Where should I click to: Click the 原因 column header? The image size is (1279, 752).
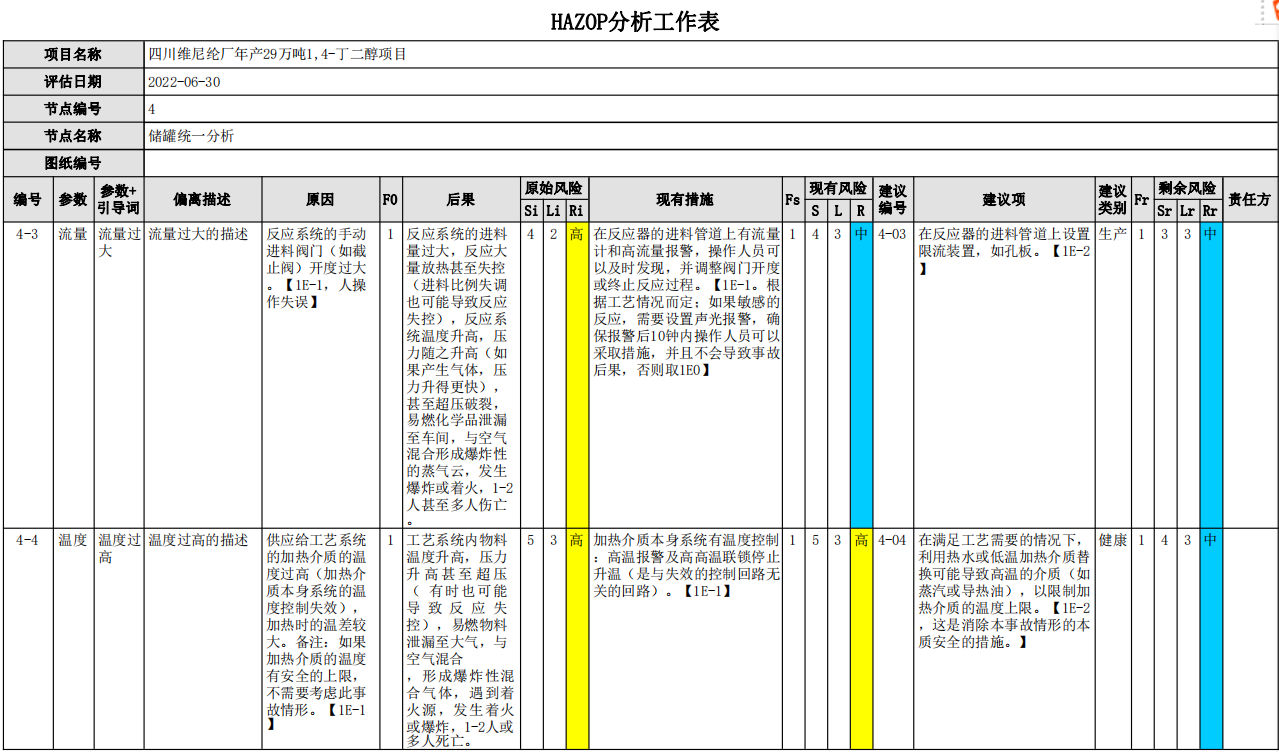[x=321, y=200]
